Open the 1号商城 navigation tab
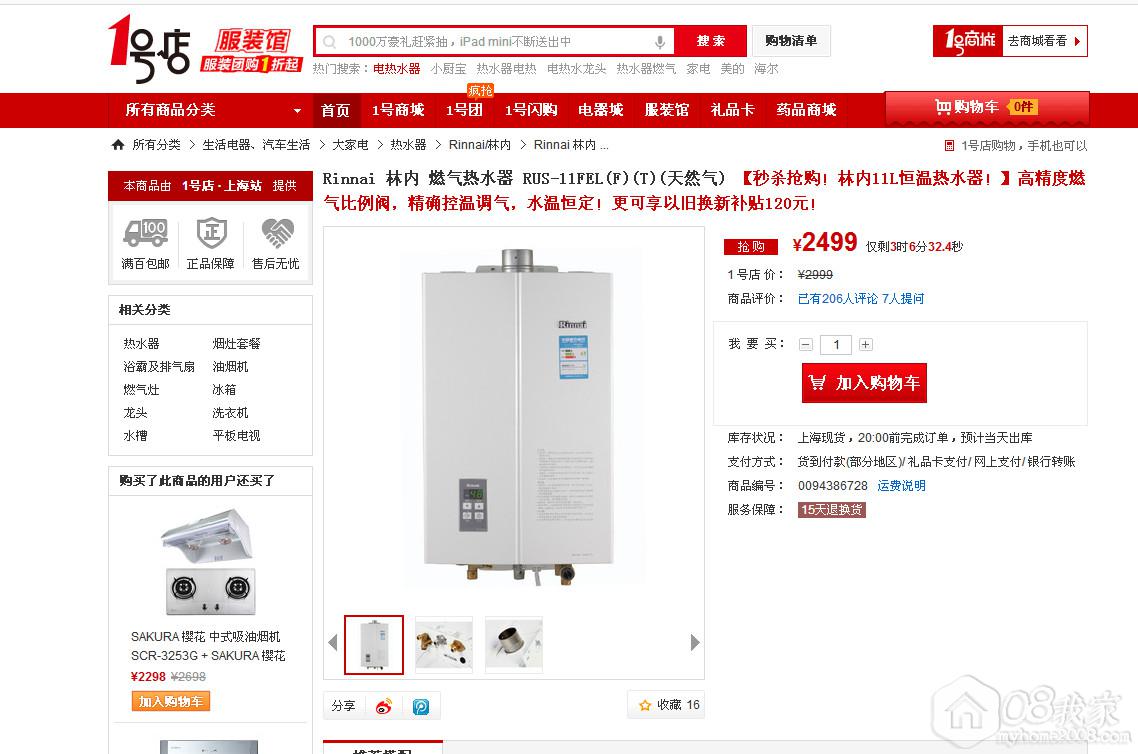 pyautogui.click(x=398, y=110)
